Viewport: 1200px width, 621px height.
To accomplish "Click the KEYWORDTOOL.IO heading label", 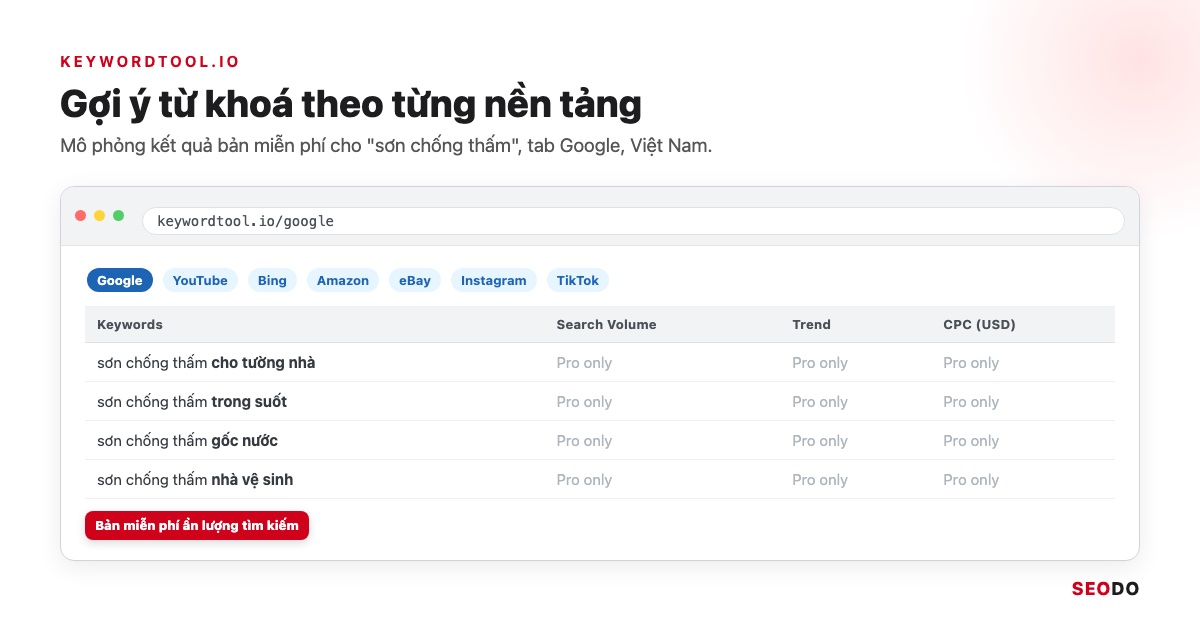I will (150, 62).
